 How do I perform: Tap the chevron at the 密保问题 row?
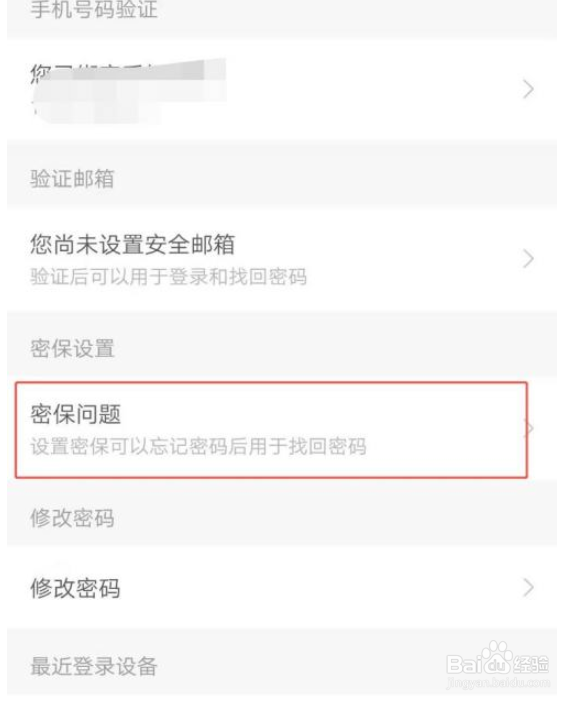pos(530,429)
